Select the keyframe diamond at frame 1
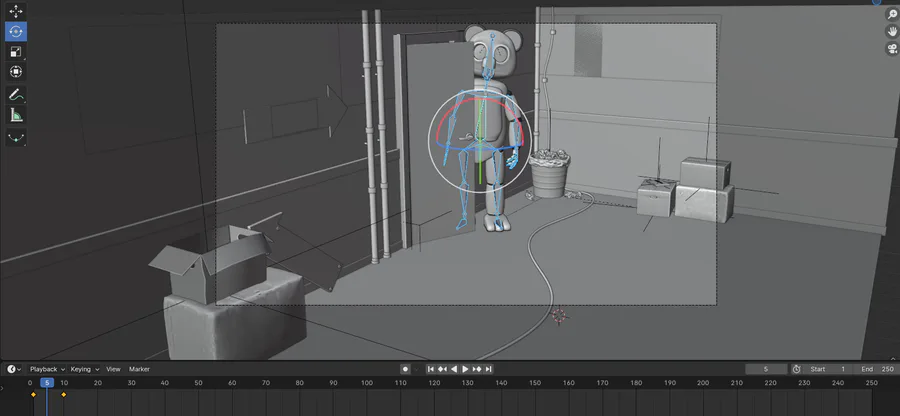Viewport: 900px width, 416px height. click(x=33, y=395)
